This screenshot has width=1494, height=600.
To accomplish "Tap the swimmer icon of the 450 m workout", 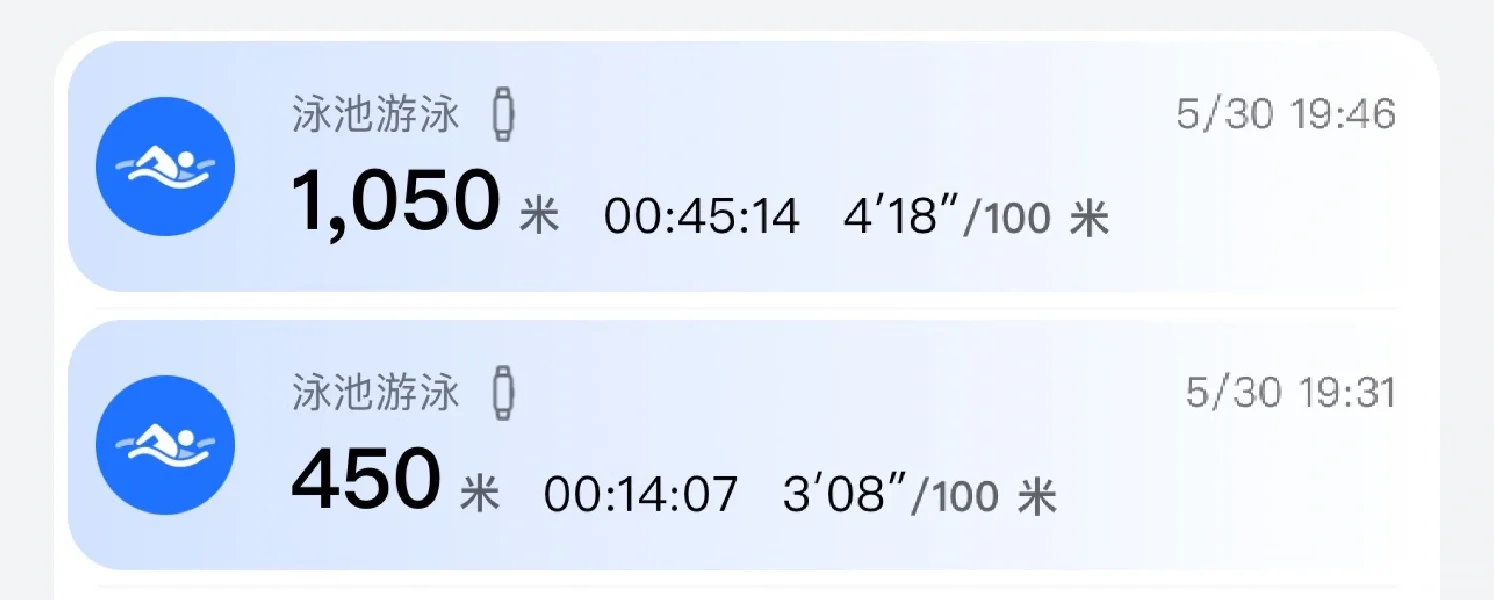I will point(166,445).
